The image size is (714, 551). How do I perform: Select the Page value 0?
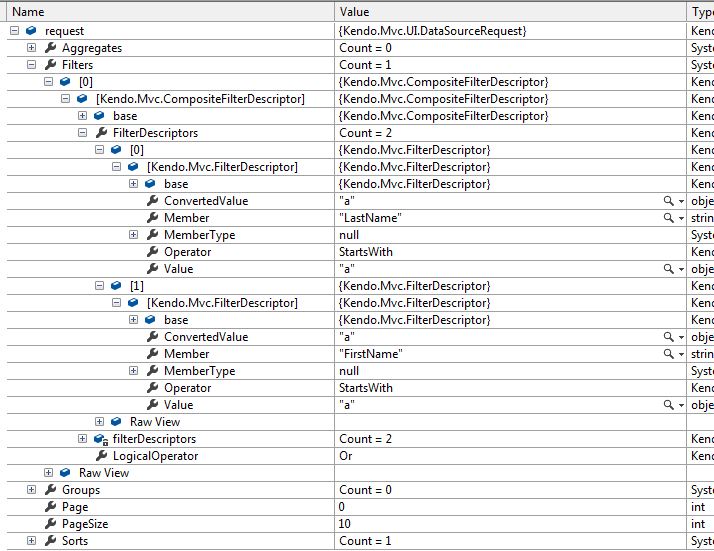[x=342, y=507]
